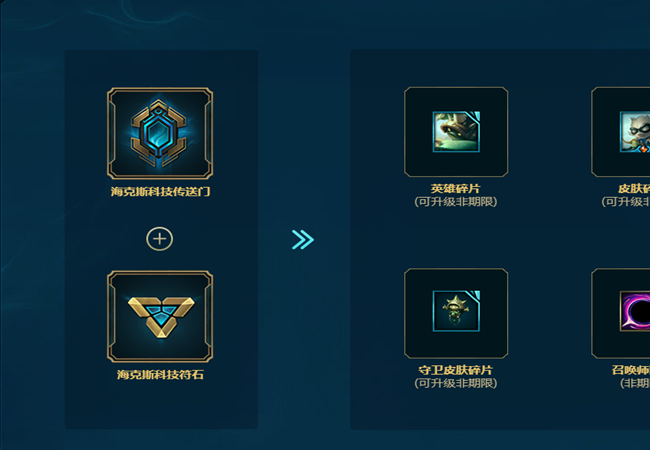The image size is (650, 450).
Task: Click the cyan double-chevron arrow
Action: (303, 240)
